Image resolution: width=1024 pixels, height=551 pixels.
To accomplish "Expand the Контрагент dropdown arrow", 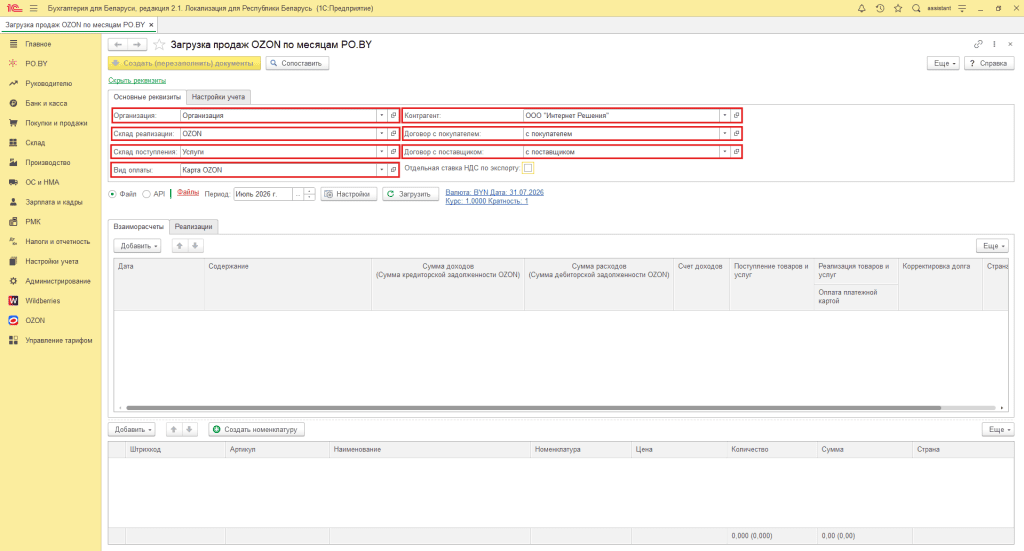I will click(724, 116).
